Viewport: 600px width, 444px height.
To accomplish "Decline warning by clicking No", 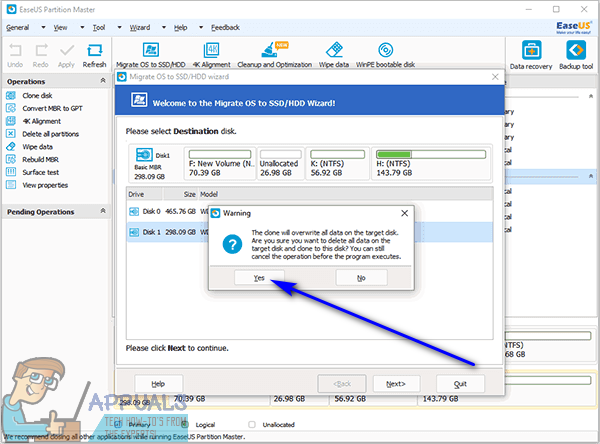I will [x=362, y=278].
